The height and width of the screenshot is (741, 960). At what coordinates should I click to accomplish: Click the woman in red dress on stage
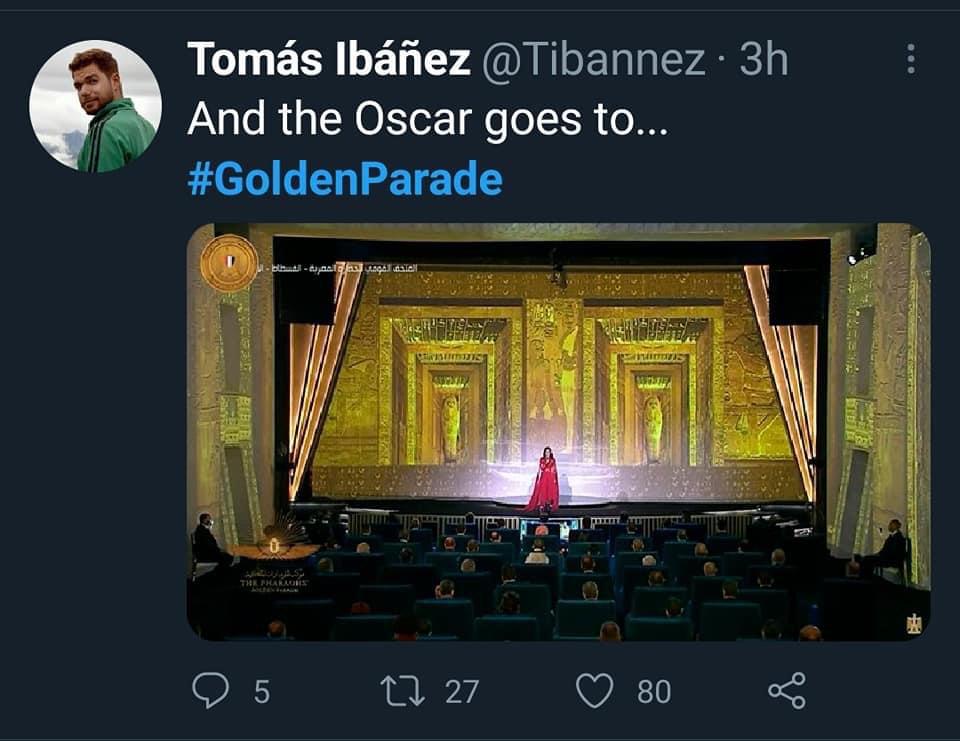point(544,480)
